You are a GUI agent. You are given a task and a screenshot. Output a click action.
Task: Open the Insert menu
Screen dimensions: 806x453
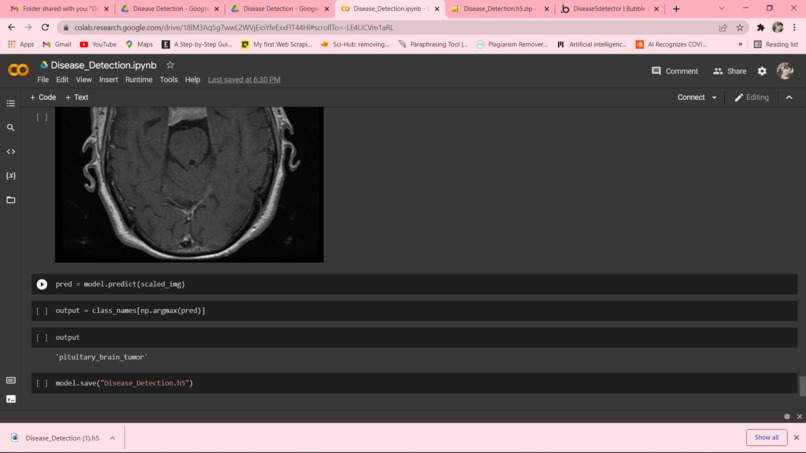point(108,80)
